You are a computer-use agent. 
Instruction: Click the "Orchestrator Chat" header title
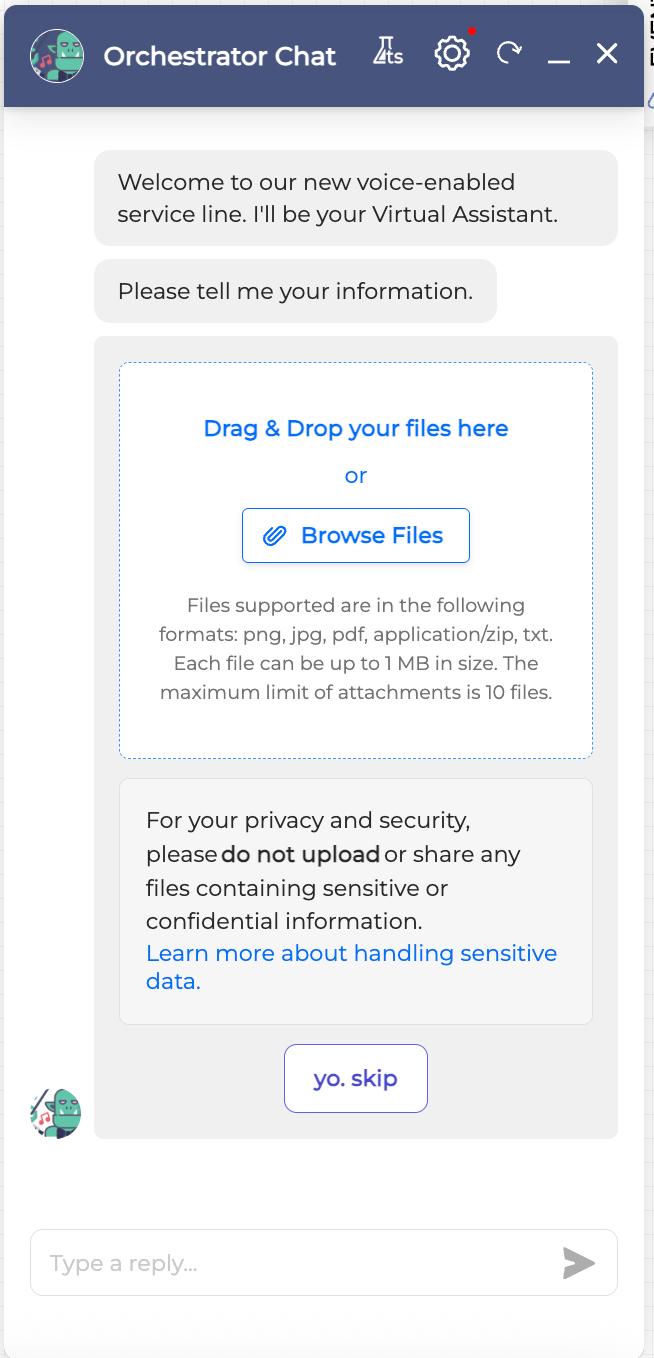[220, 56]
